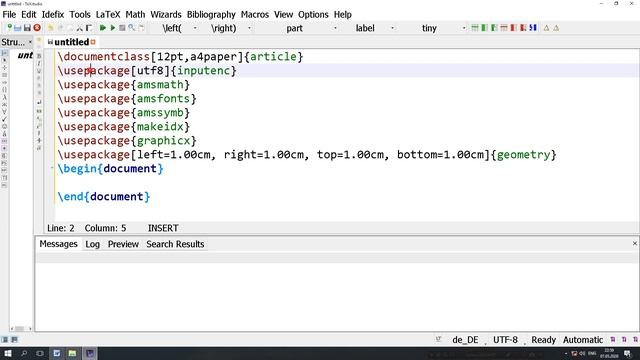Click the first purple bookmark icon in status bar
This screenshot has height=360, width=640.
(613, 340)
